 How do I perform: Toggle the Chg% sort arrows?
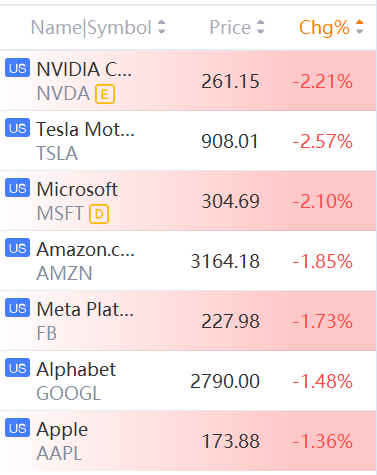tap(359, 27)
